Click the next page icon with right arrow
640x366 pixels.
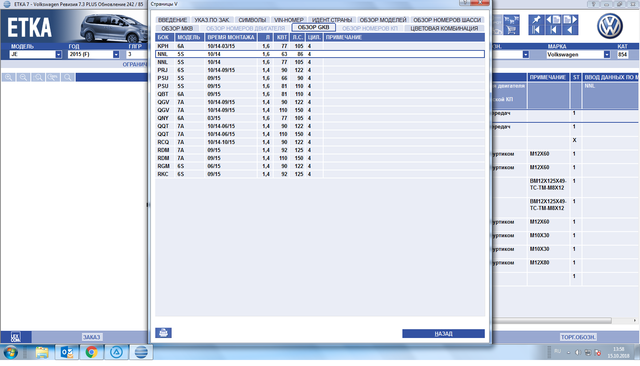tap(570, 20)
